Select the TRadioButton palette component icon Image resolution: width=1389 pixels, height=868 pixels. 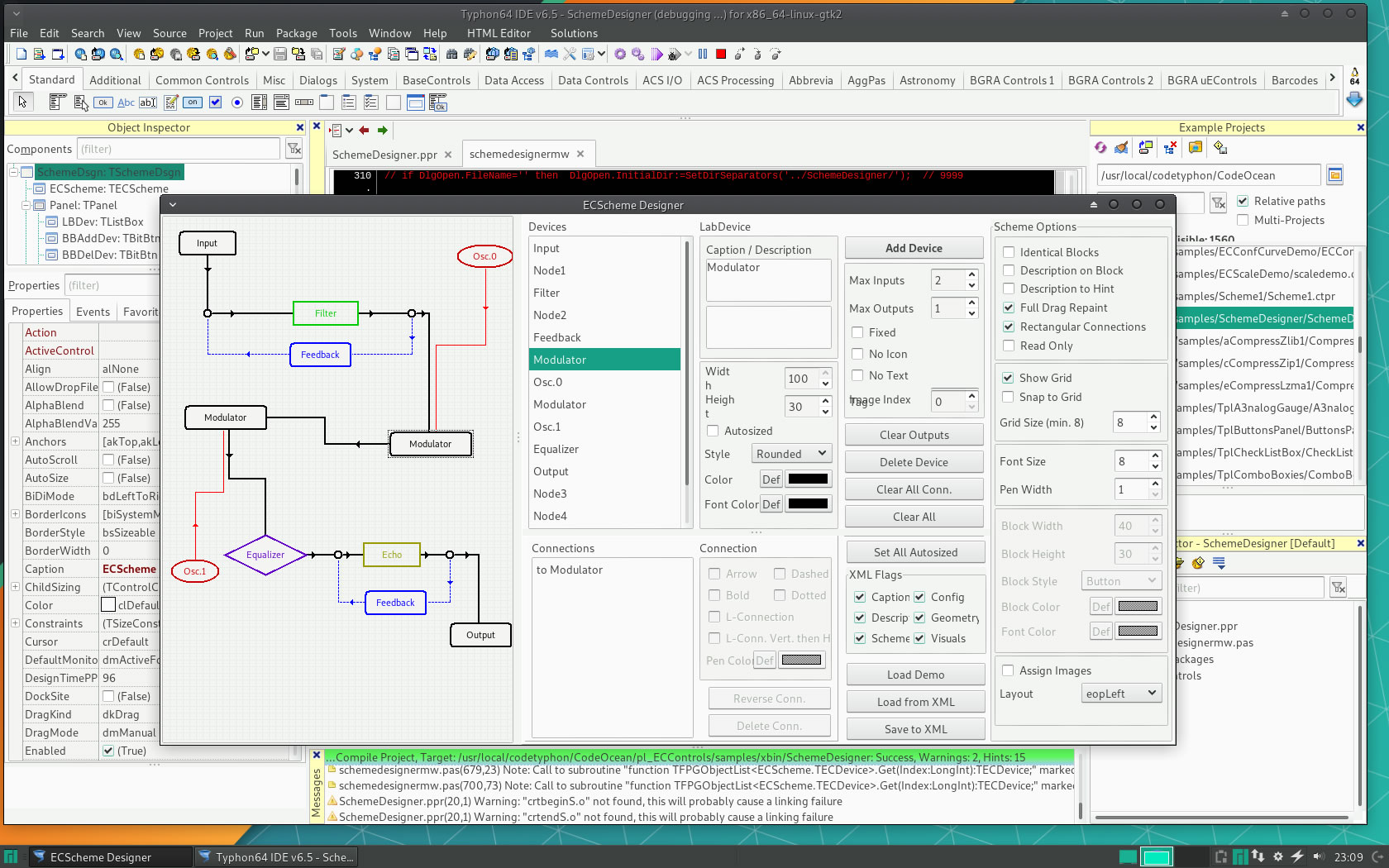(237, 103)
